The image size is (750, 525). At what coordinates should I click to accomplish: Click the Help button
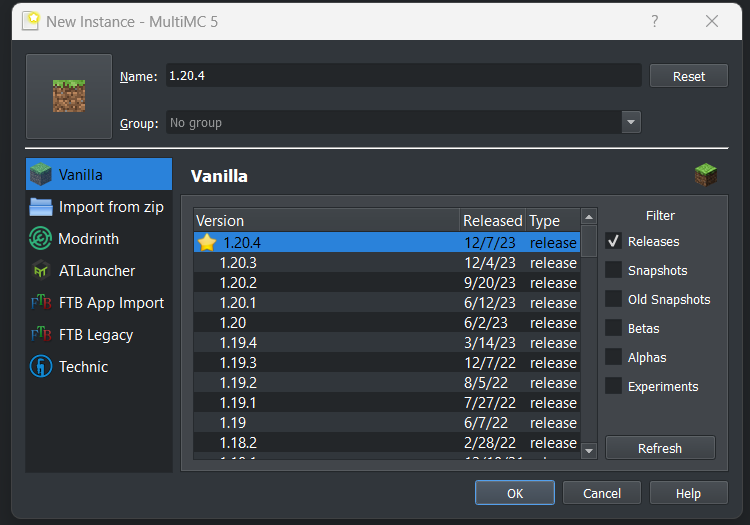tap(688, 493)
